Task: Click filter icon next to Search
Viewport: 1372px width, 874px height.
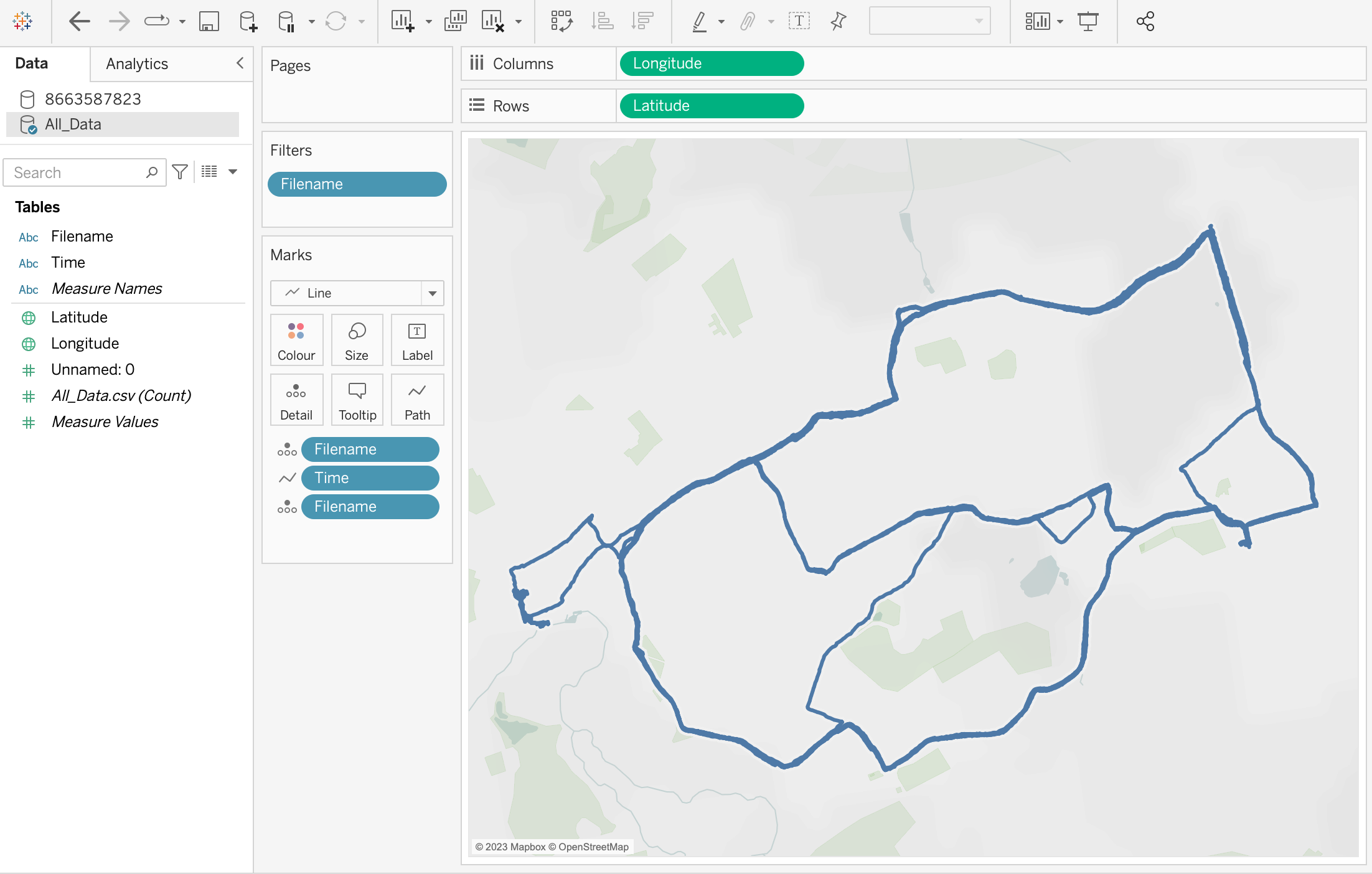Action: point(180,172)
